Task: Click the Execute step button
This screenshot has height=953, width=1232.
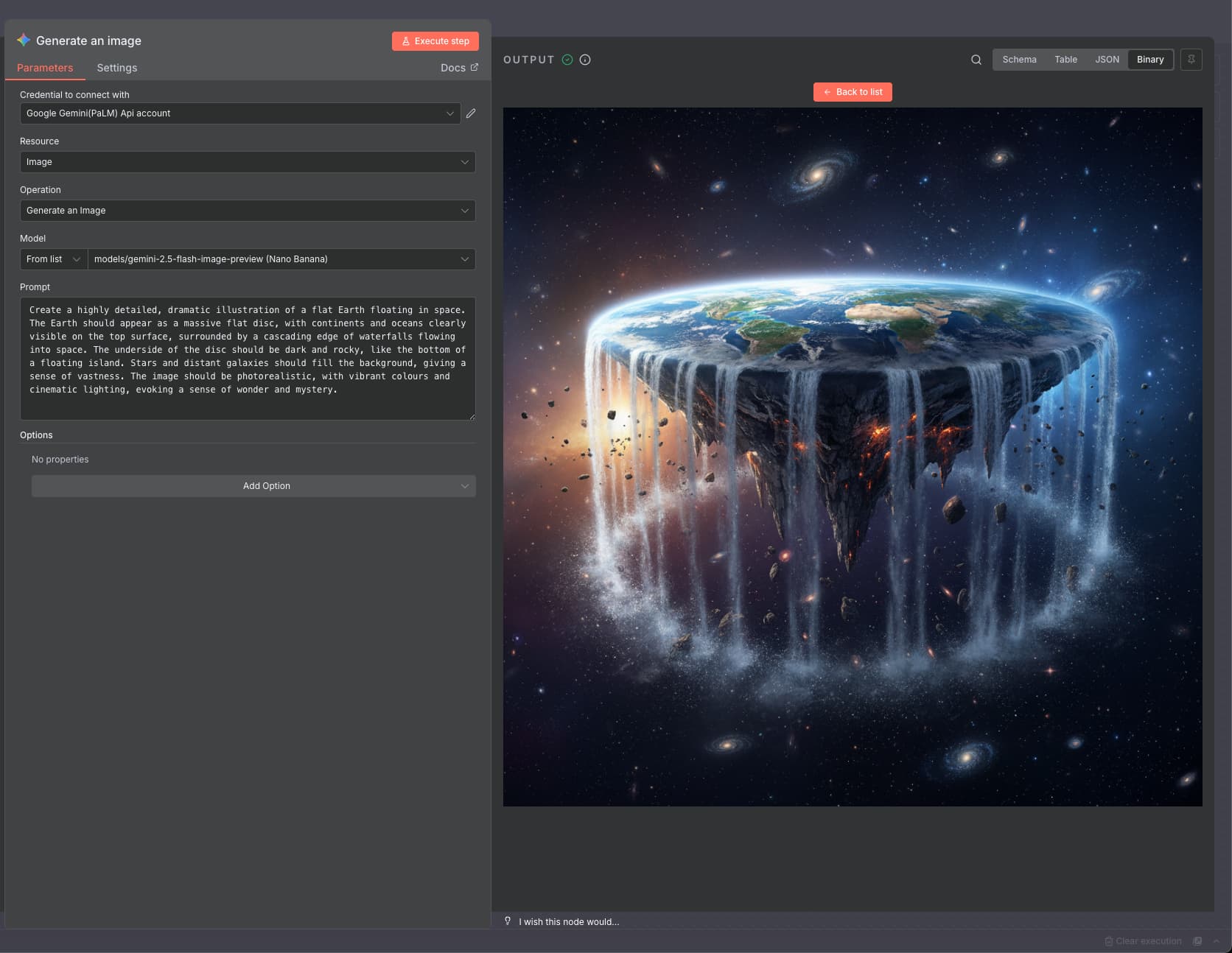Action: coord(435,41)
